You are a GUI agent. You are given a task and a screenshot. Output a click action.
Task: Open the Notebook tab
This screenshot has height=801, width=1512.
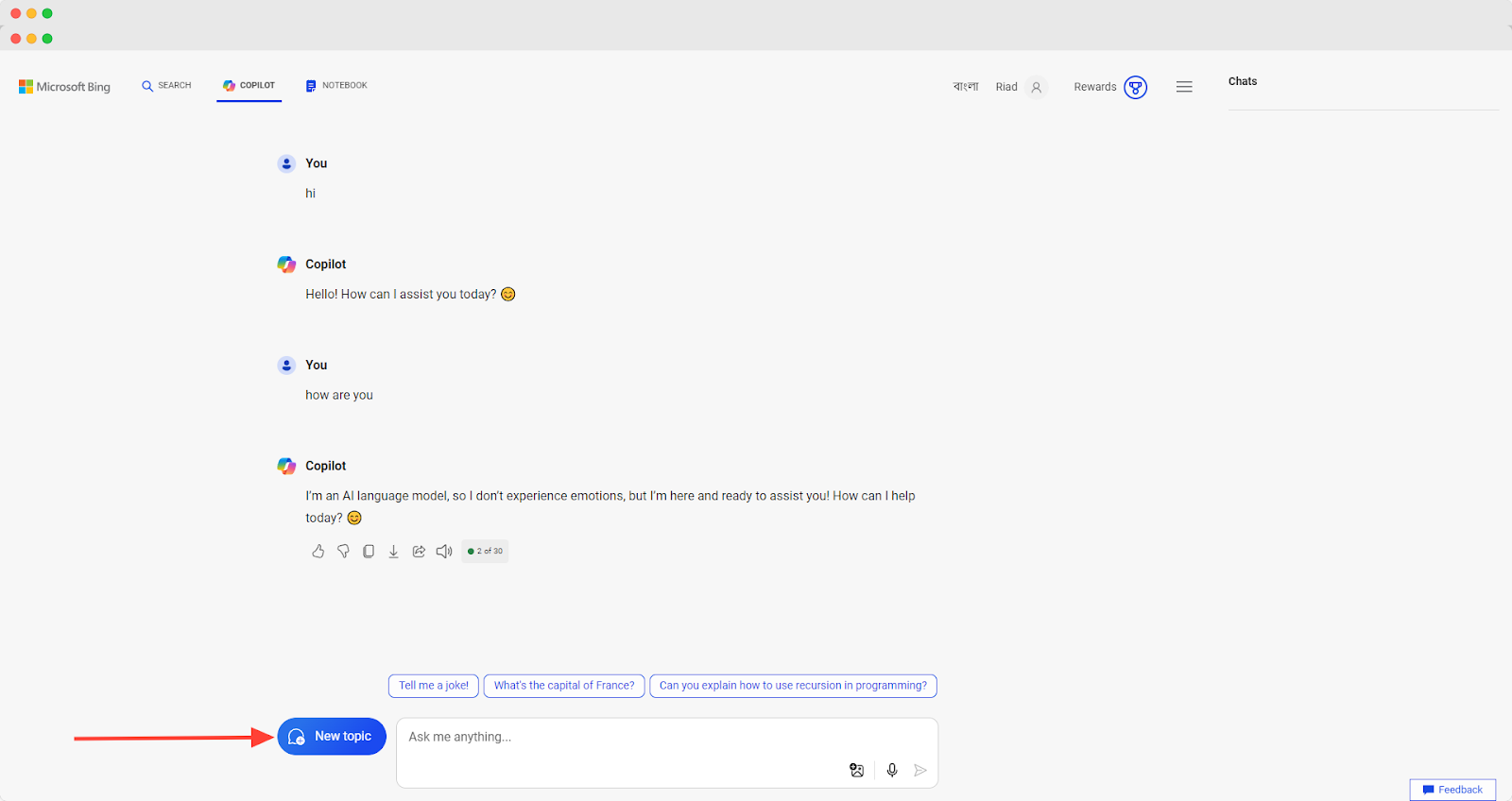pos(336,86)
